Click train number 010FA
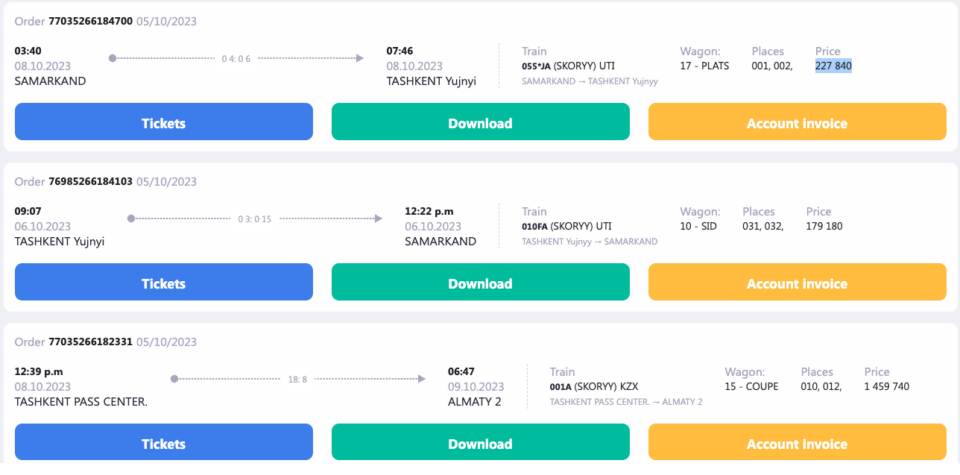960x475 pixels. (x=535, y=226)
